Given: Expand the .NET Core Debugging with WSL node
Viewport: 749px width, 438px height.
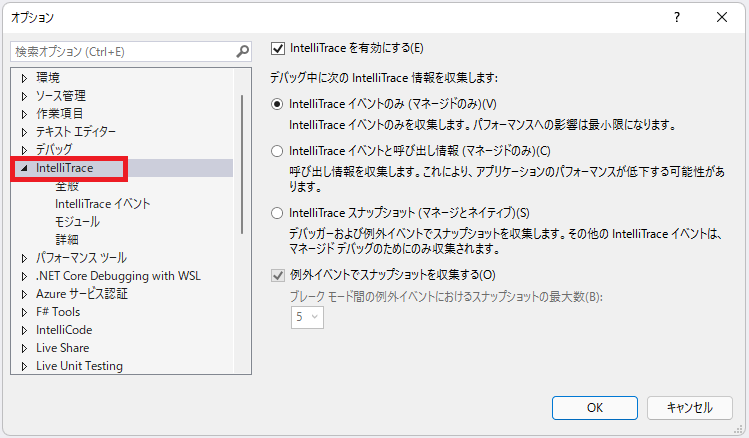Looking at the screenshot, I should tap(24, 276).
